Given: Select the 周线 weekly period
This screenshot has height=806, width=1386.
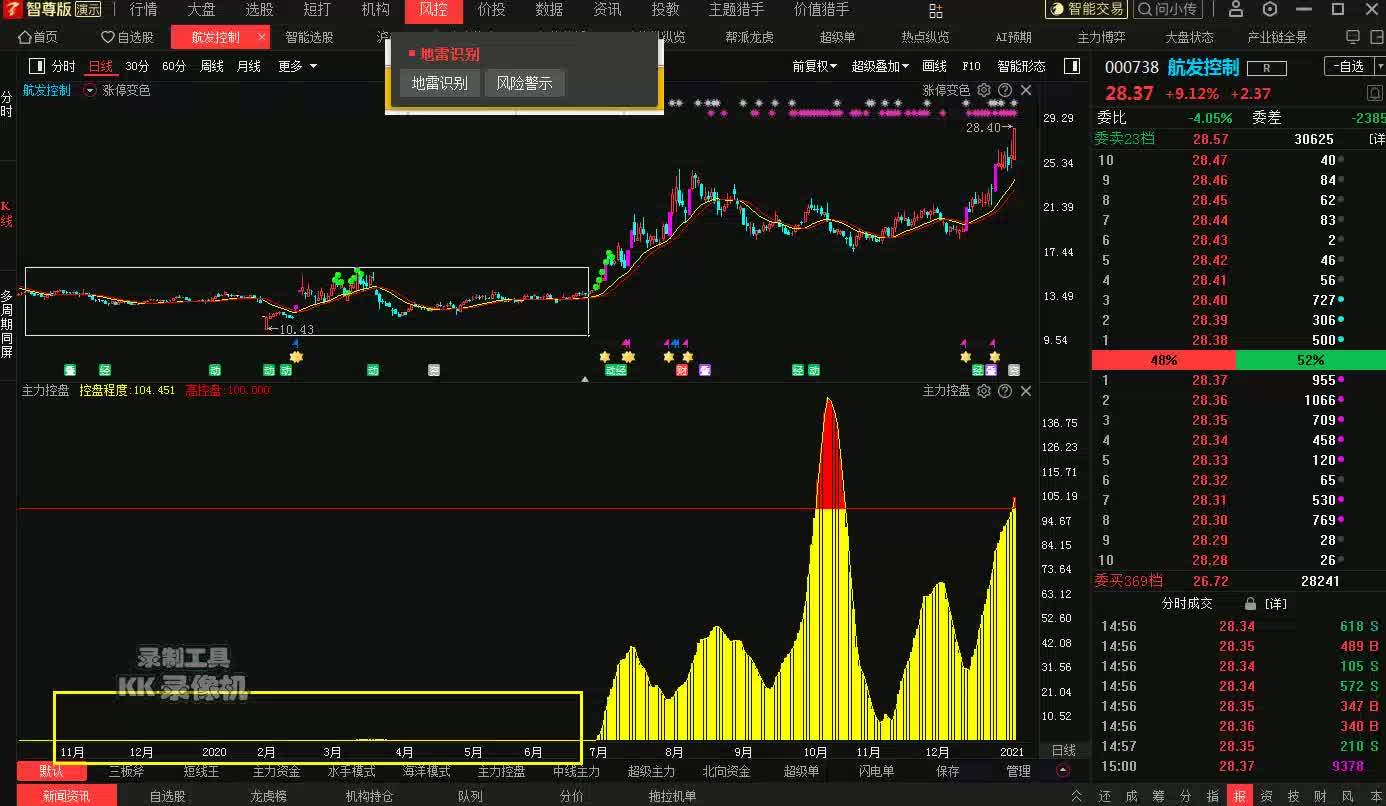Looking at the screenshot, I should [x=212, y=66].
